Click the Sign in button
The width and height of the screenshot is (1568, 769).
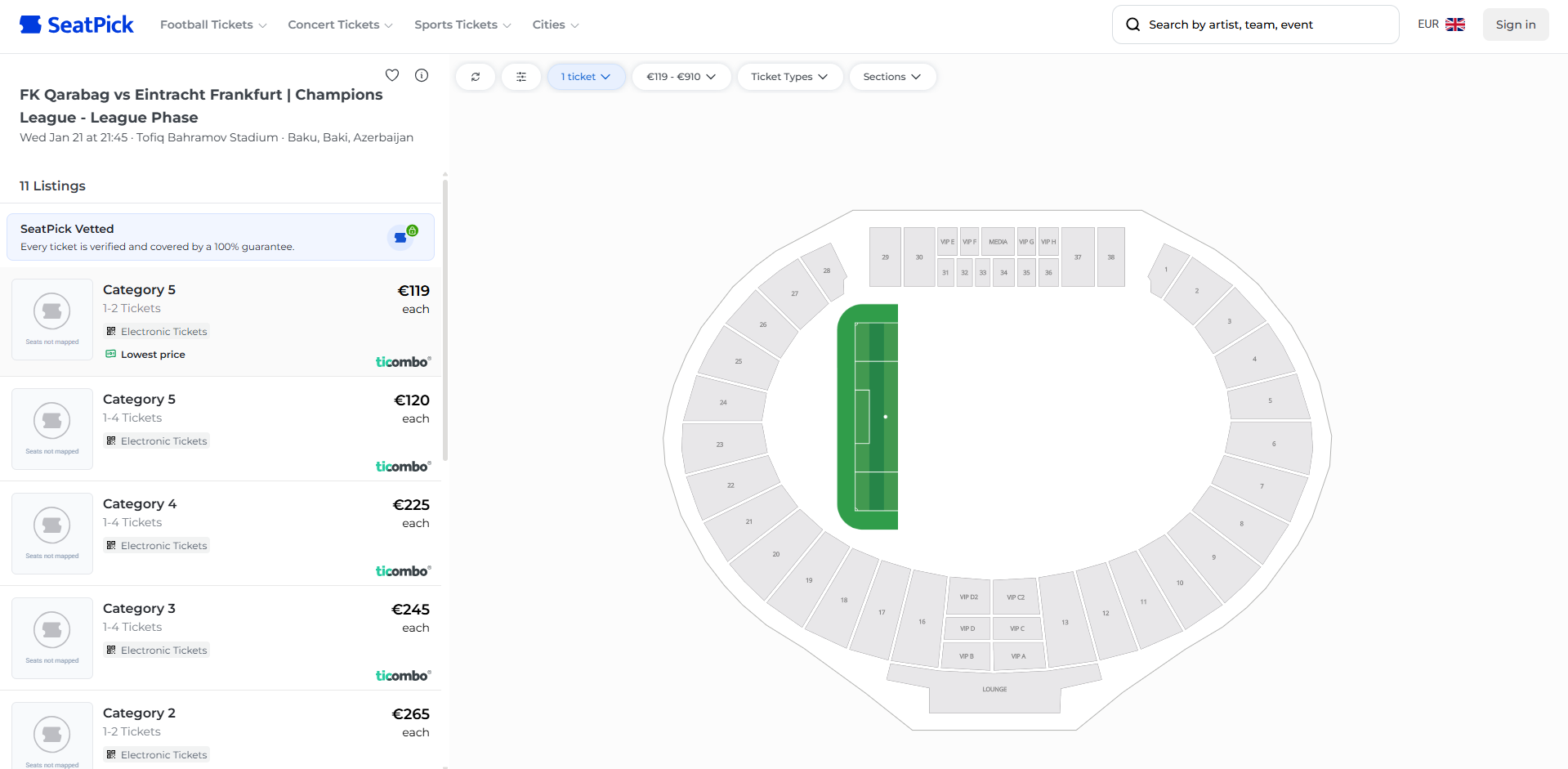pos(1516,25)
